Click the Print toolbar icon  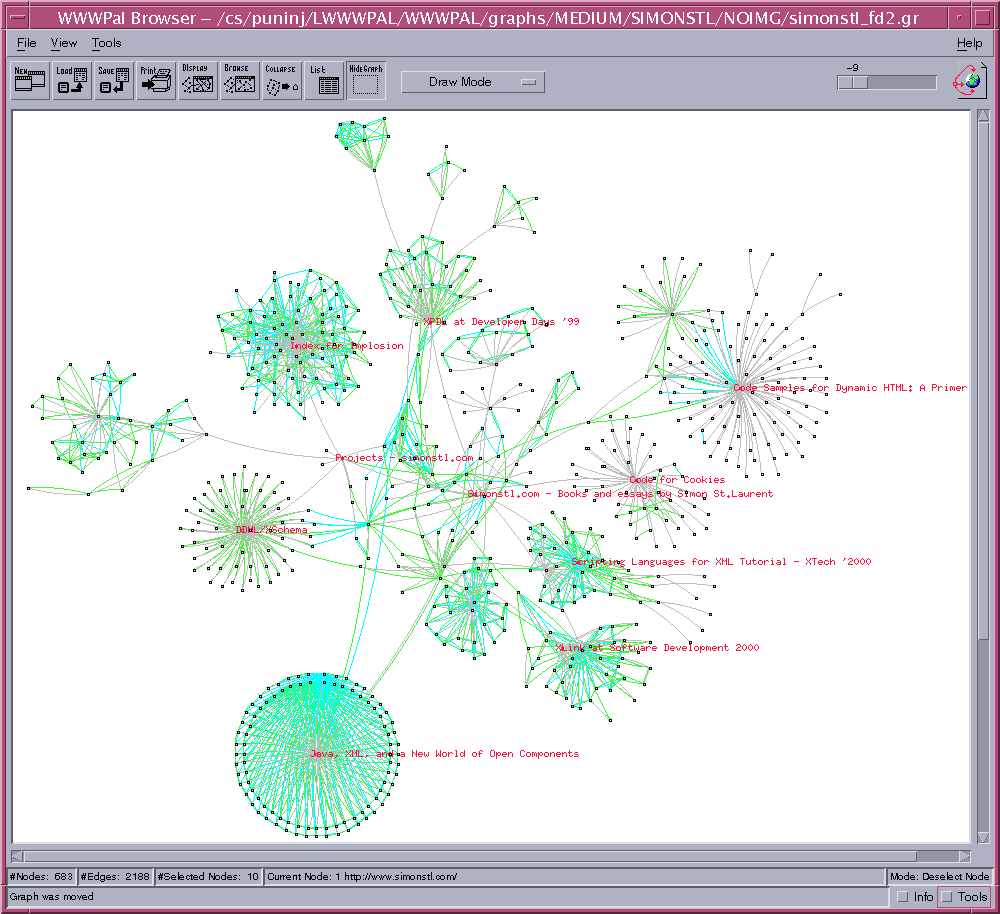[156, 80]
